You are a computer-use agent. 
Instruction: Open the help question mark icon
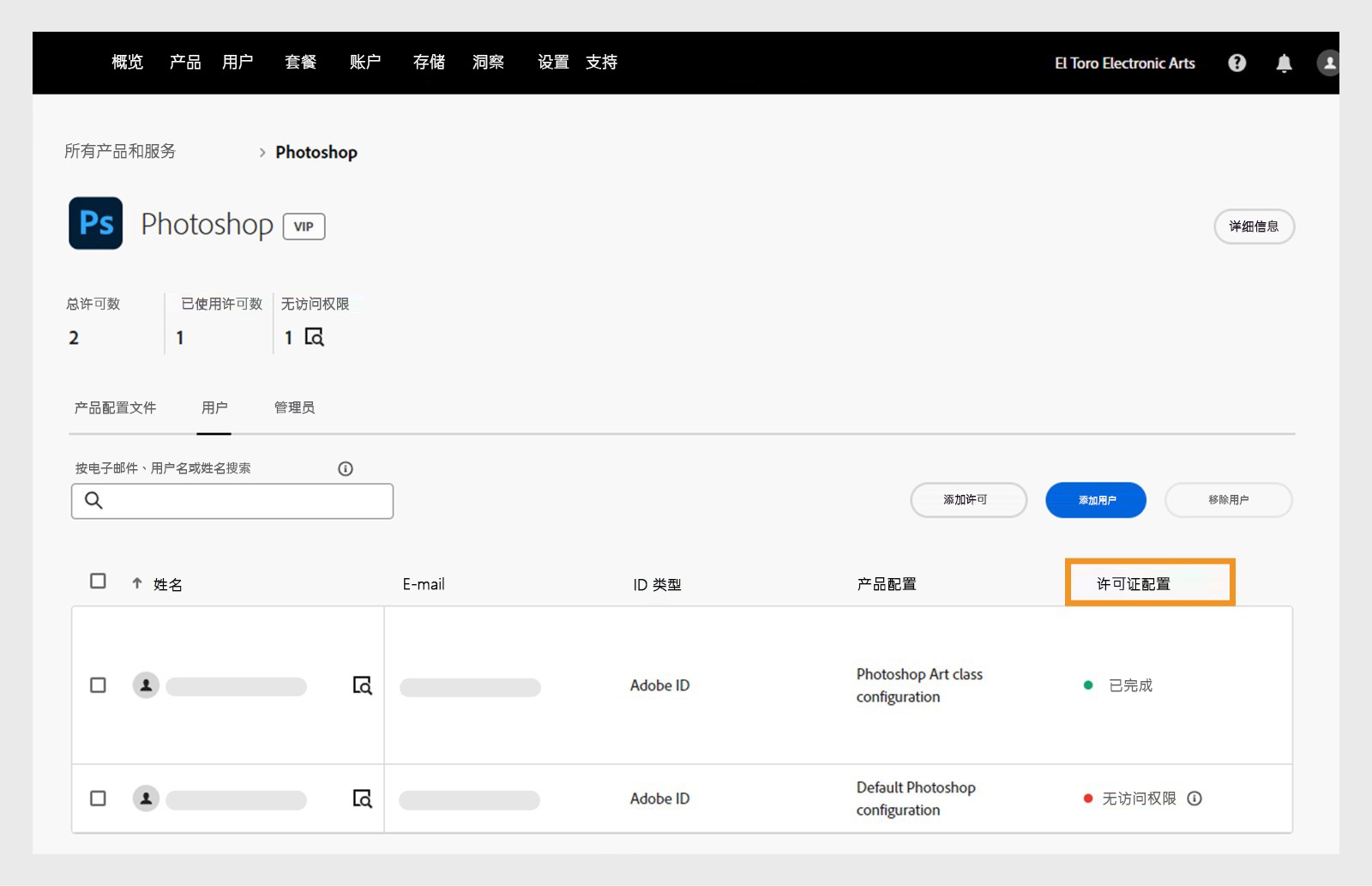click(1236, 62)
